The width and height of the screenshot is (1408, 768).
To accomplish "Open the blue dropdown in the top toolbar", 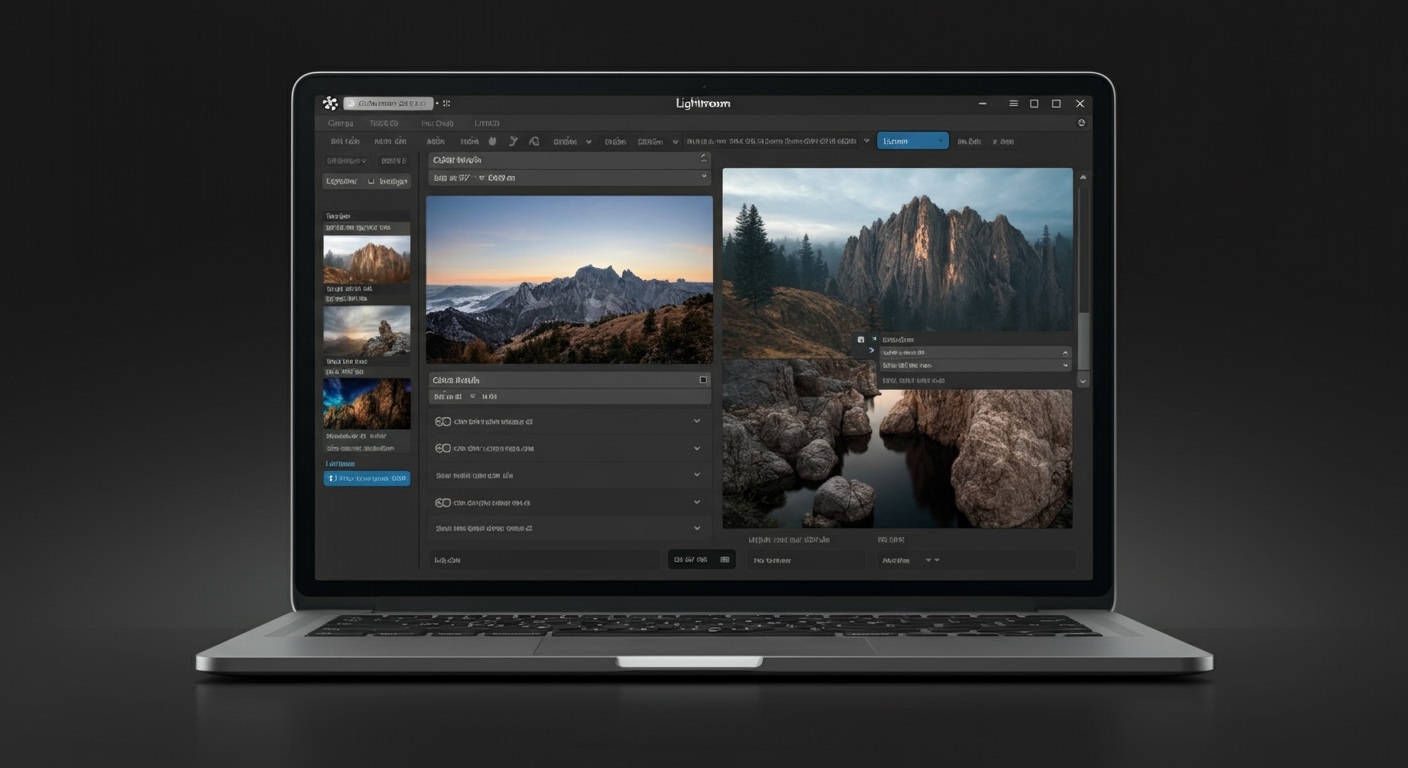I will point(912,141).
